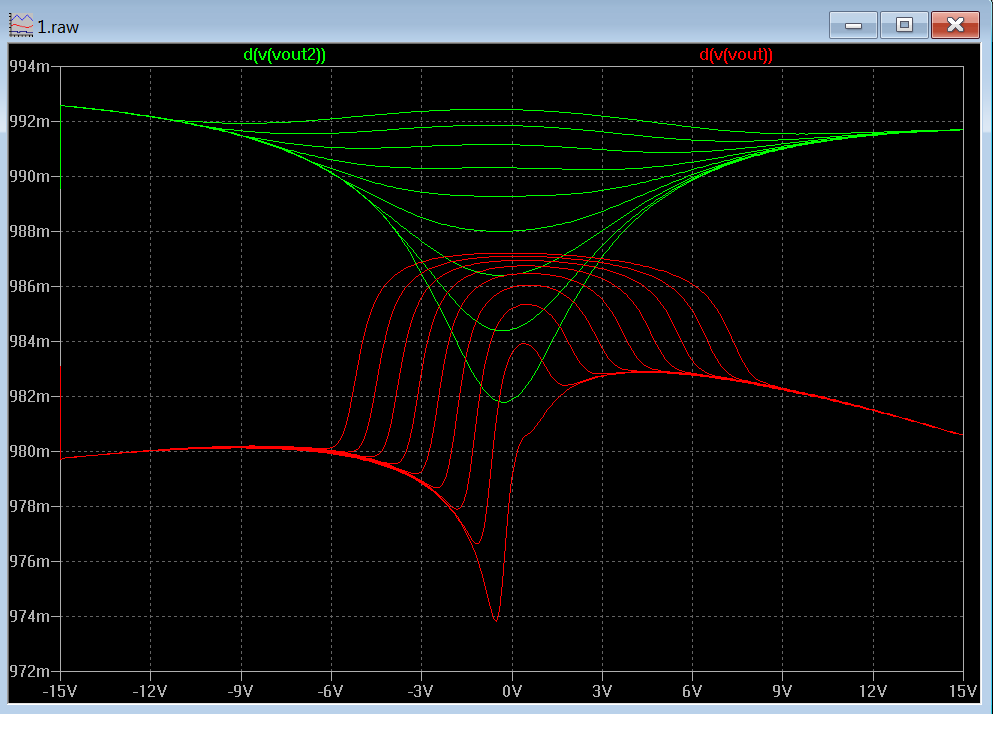Click the 12V horizontal axis label
Image resolution: width=993 pixels, height=735 pixels.
(873, 691)
